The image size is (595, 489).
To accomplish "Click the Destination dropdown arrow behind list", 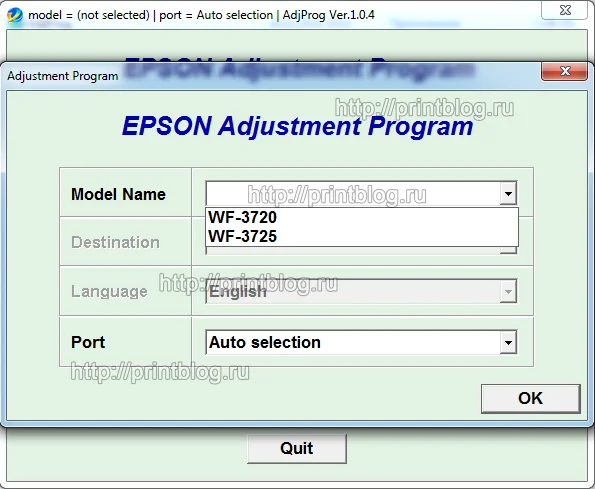I will tap(508, 250).
